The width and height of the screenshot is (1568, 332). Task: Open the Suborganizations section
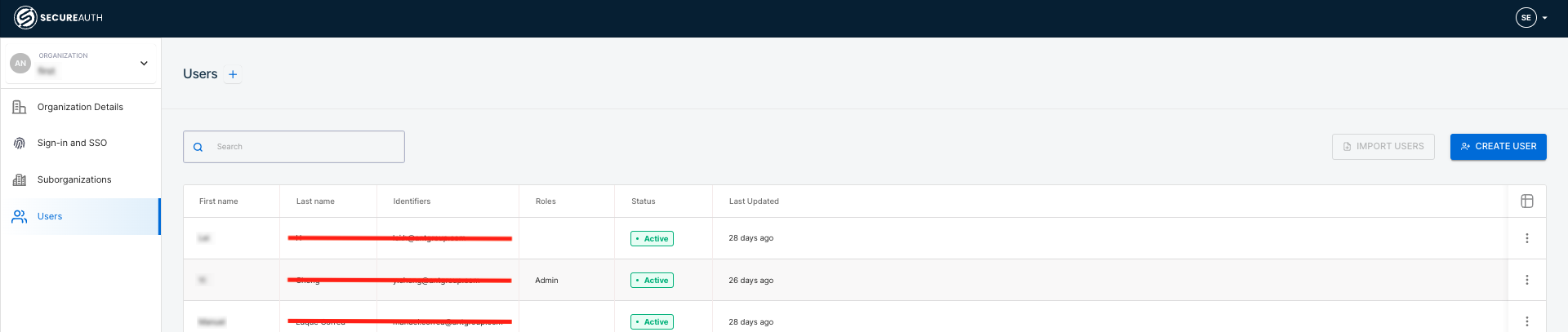(74, 179)
